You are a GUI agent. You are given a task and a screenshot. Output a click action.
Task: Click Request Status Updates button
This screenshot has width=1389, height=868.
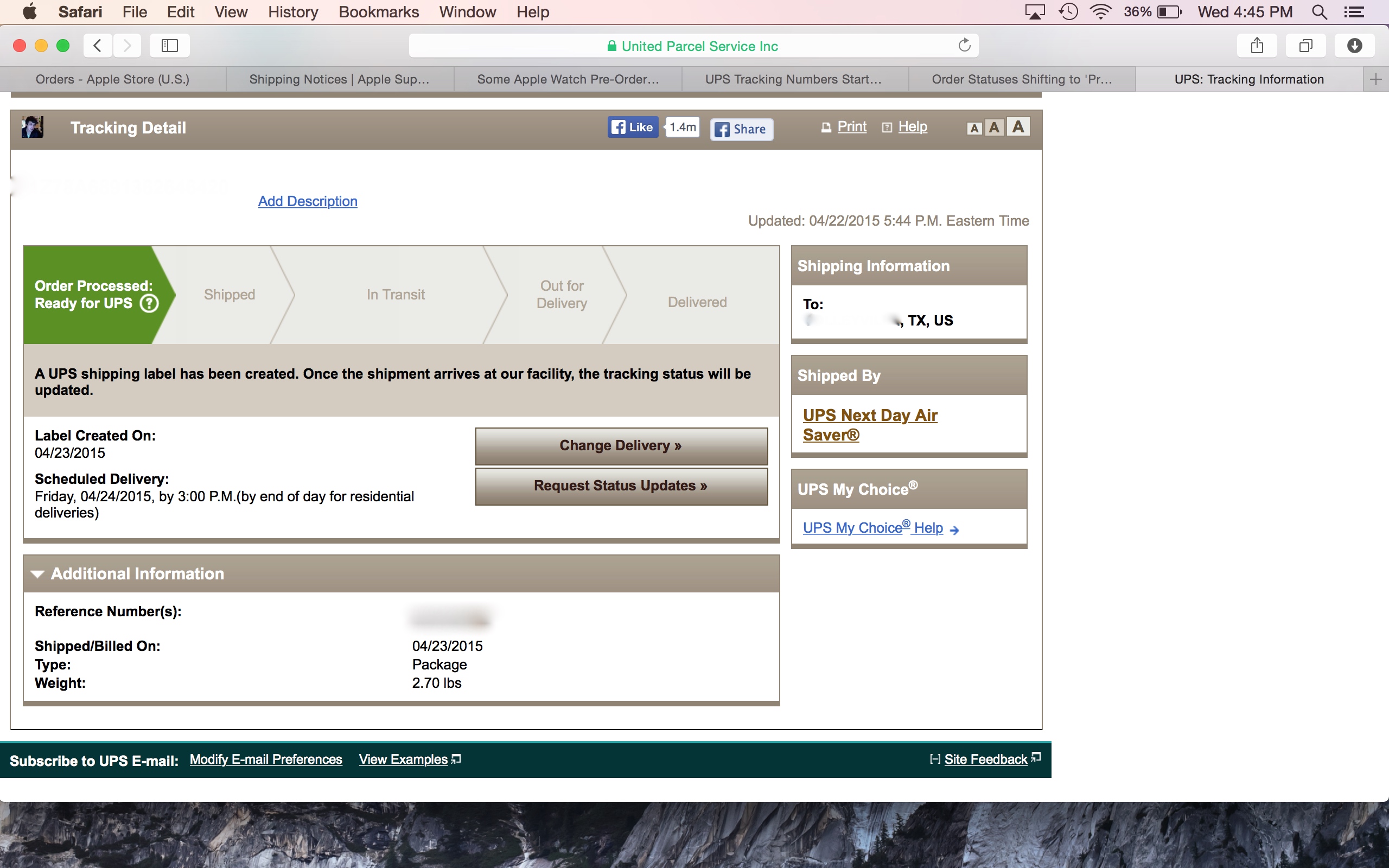point(621,486)
